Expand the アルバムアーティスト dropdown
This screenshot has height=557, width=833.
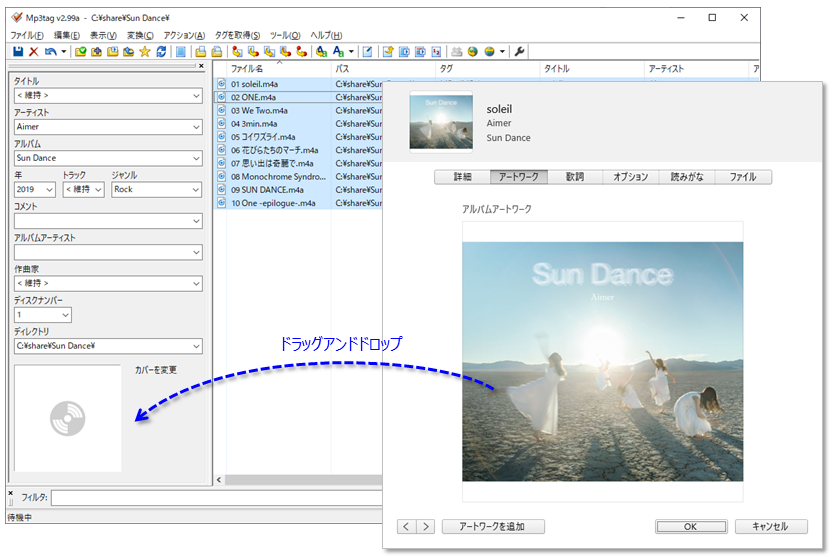click(196, 252)
